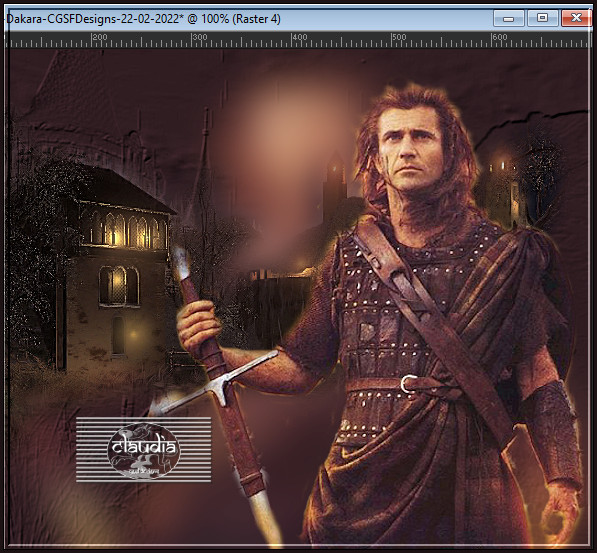Click the 600 mark on horizontal ruler
This screenshot has height=553, width=597.
click(x=500, y=37)
